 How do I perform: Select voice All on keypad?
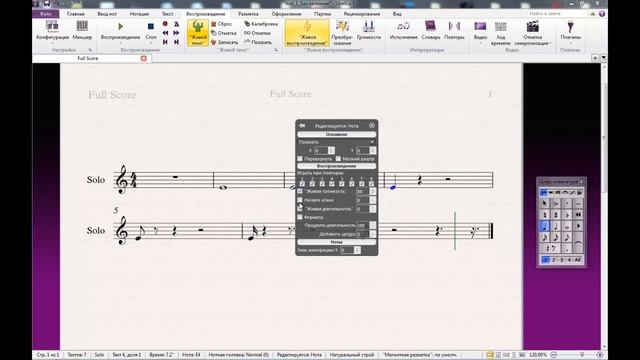pos(577,260)
